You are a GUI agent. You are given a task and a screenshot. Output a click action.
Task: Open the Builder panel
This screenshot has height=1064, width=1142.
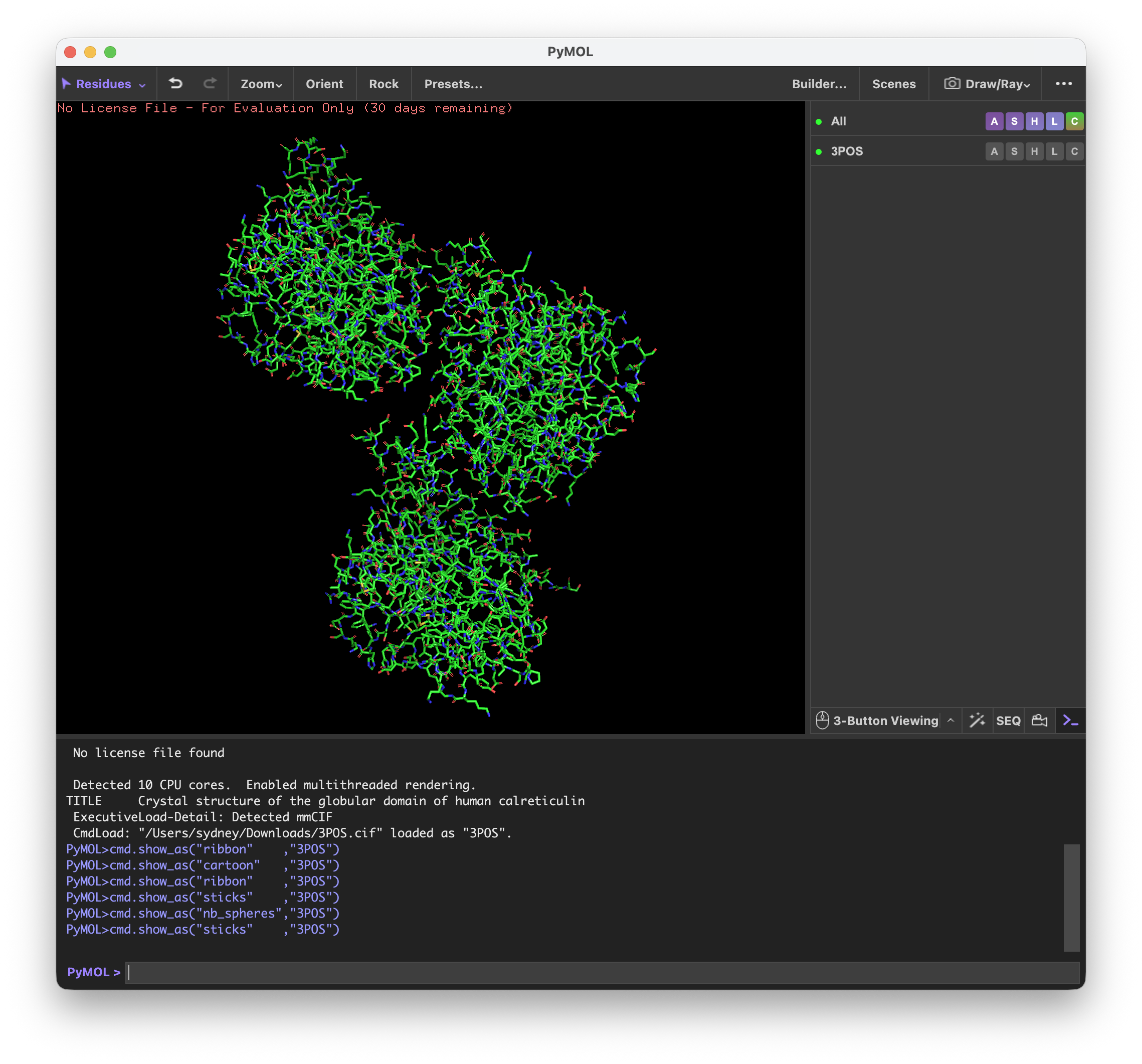[x=819, y=84]
